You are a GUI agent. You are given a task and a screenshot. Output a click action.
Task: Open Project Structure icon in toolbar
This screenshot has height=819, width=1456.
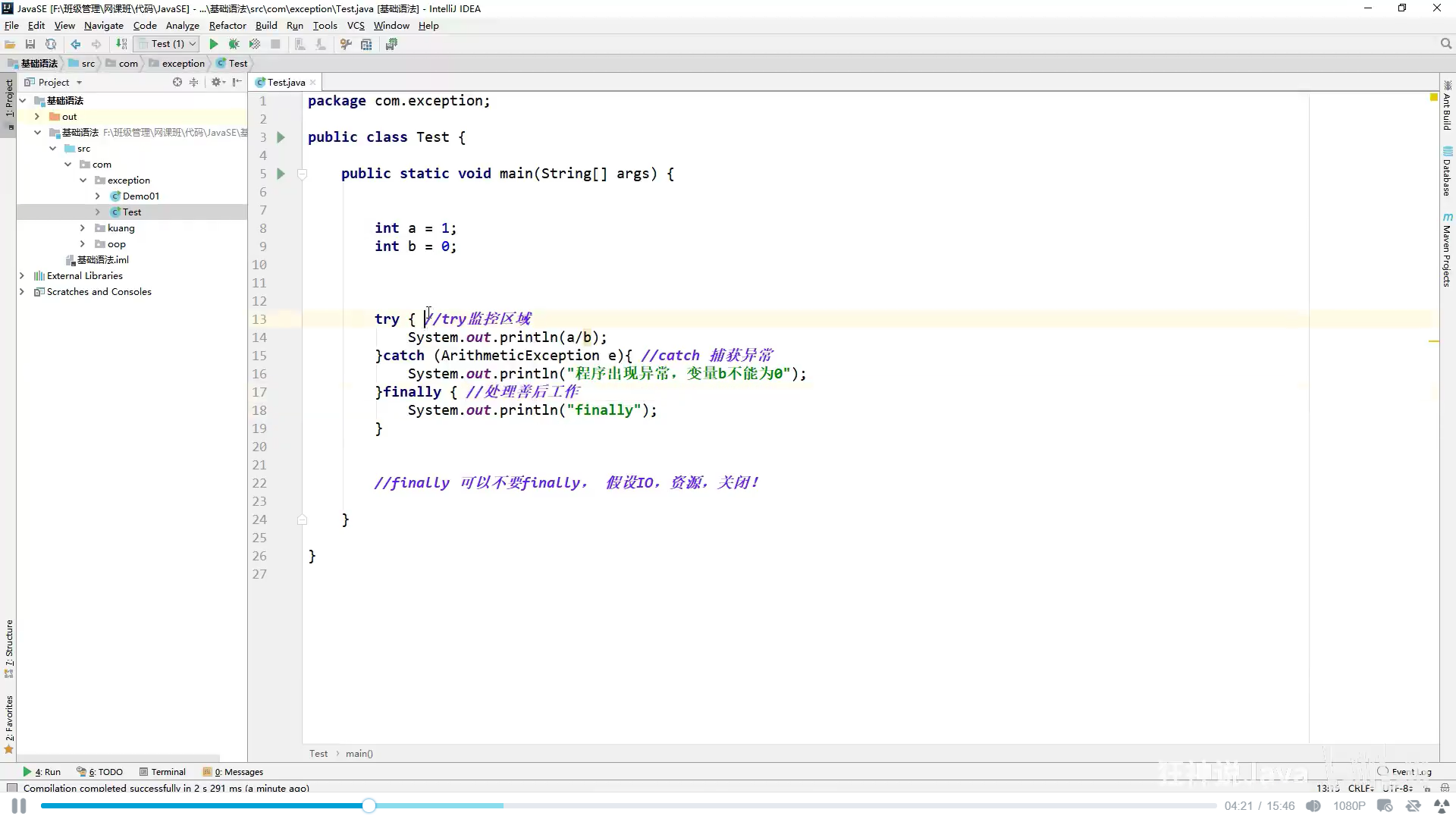(x=366, y=44)
